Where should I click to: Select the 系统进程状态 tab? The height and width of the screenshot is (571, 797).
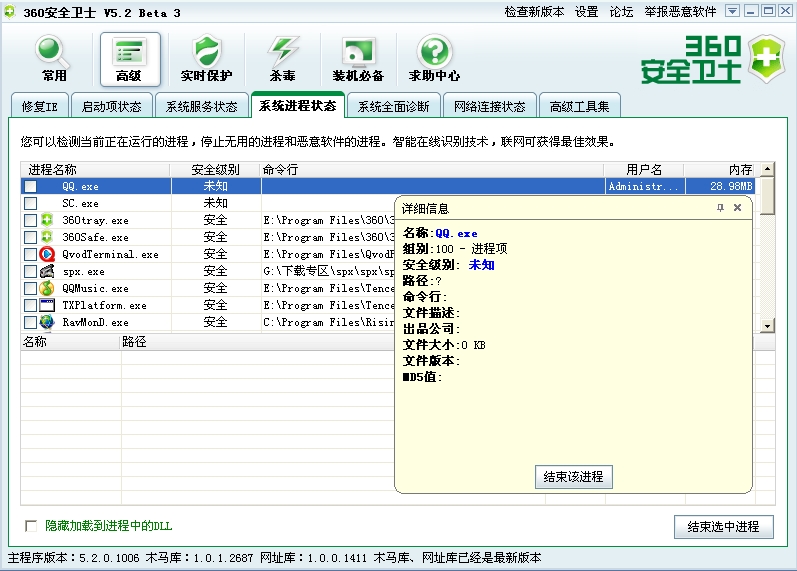point(298,105)
